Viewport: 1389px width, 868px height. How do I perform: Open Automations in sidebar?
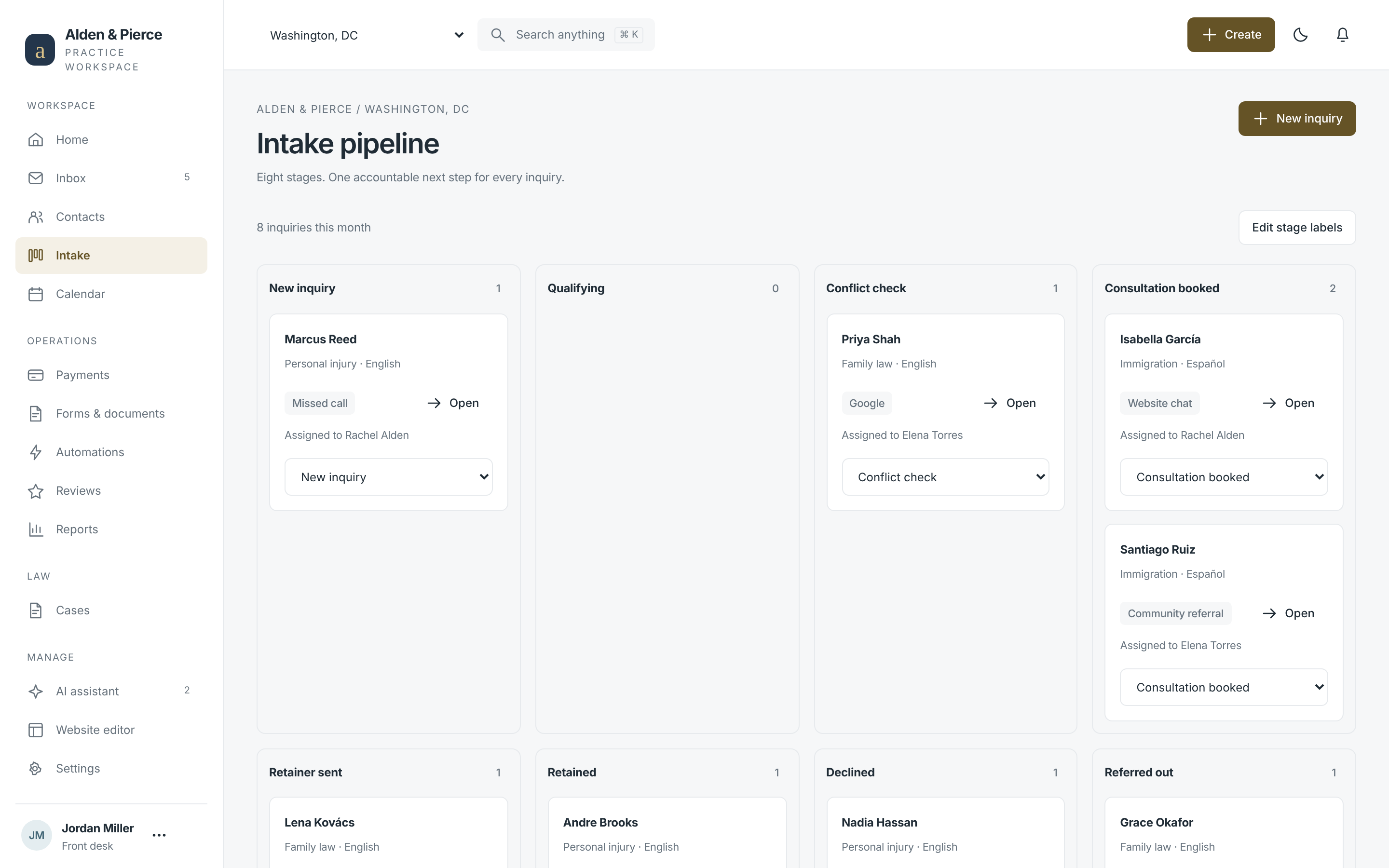(x=111, y=452)
